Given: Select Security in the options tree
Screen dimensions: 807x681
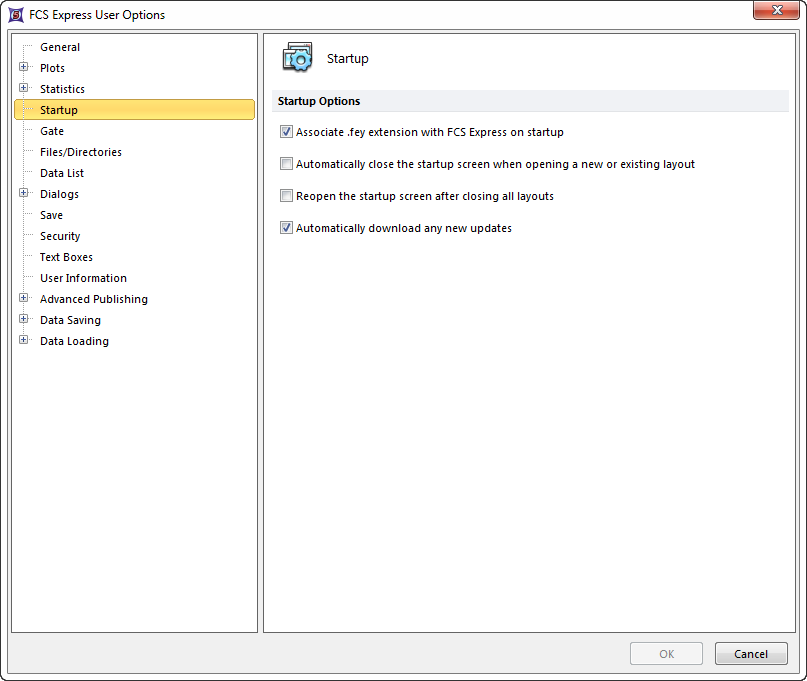Looking at the screenshot, I should 60,236.
